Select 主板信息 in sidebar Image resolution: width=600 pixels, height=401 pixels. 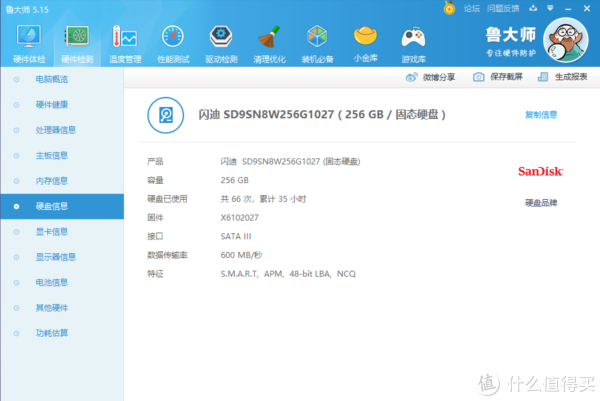62,155
